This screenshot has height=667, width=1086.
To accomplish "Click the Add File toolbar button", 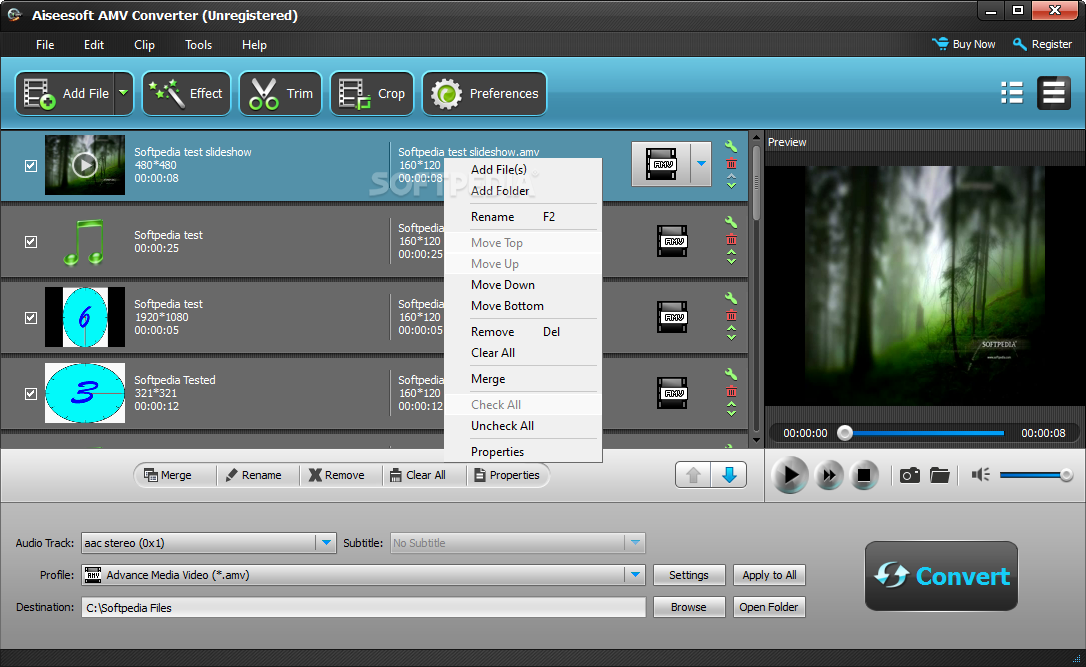I will click(64, 94).
